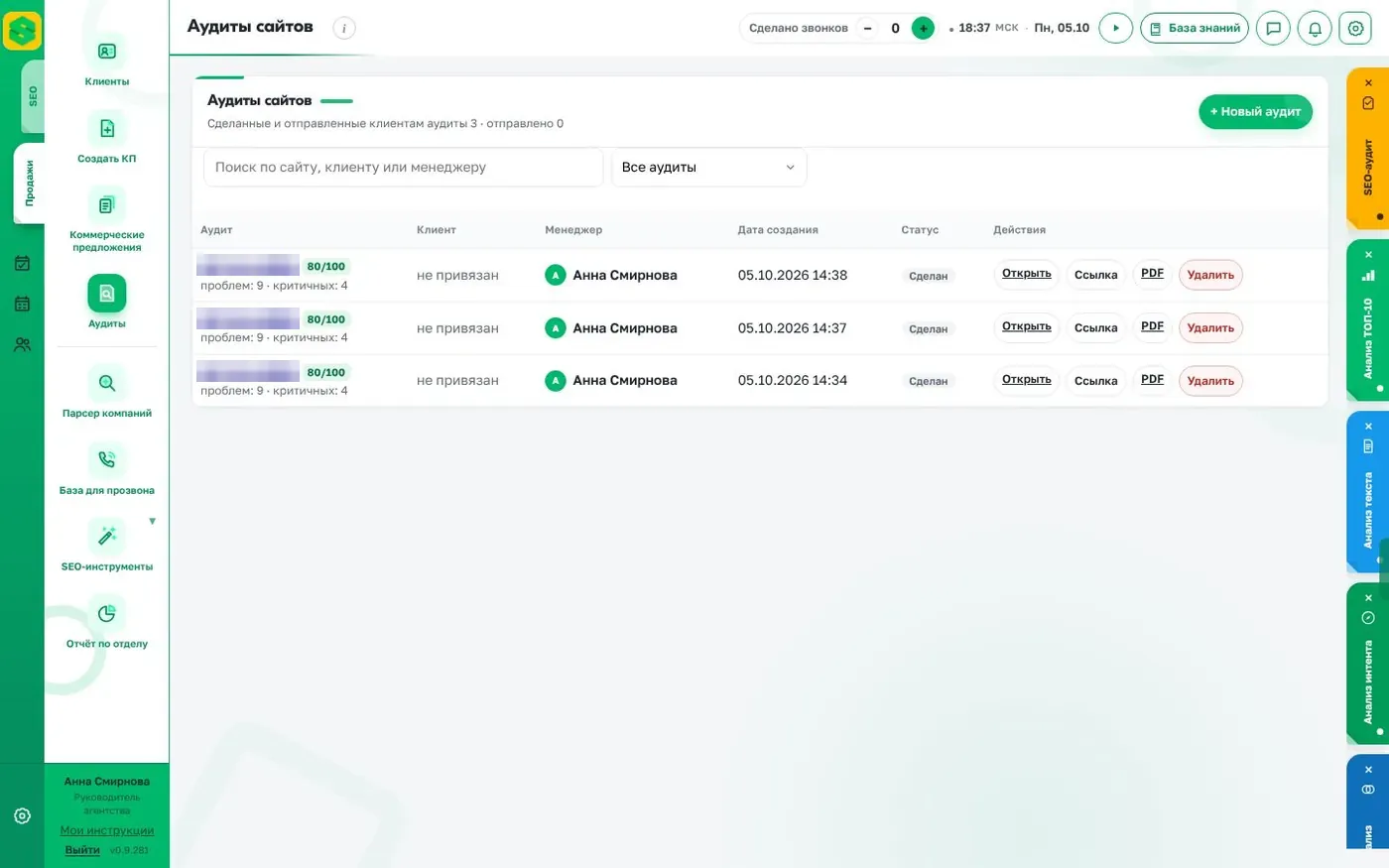Open the notifications bell
Image resolution: width=1389 pixels, height=868 pixels.
tap(1315, 28)
